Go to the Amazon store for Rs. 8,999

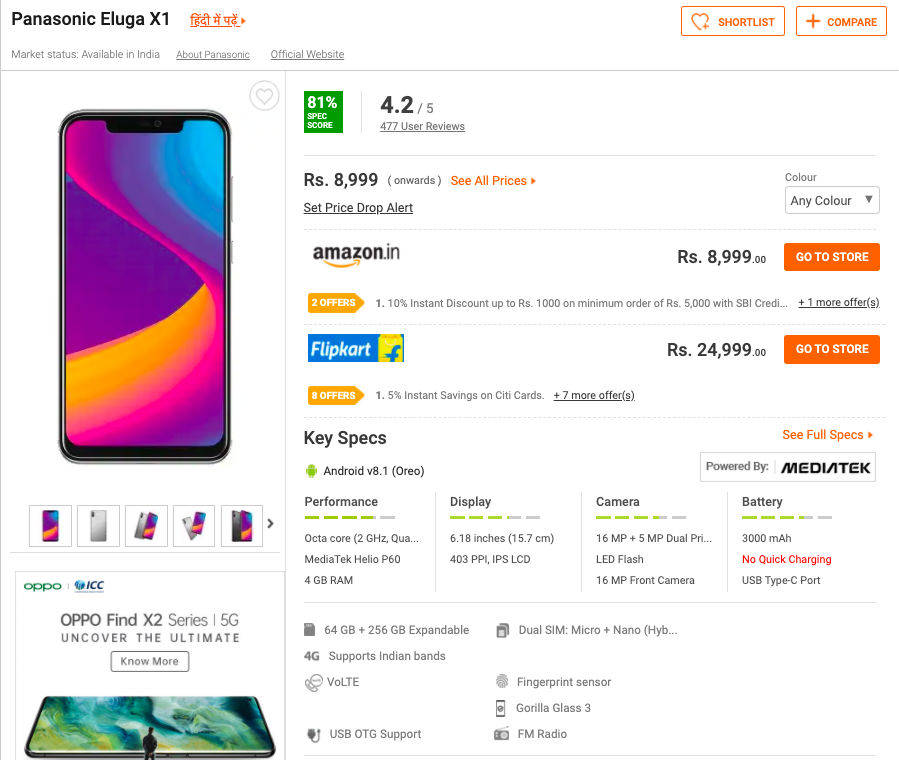(x=831, y=257)
